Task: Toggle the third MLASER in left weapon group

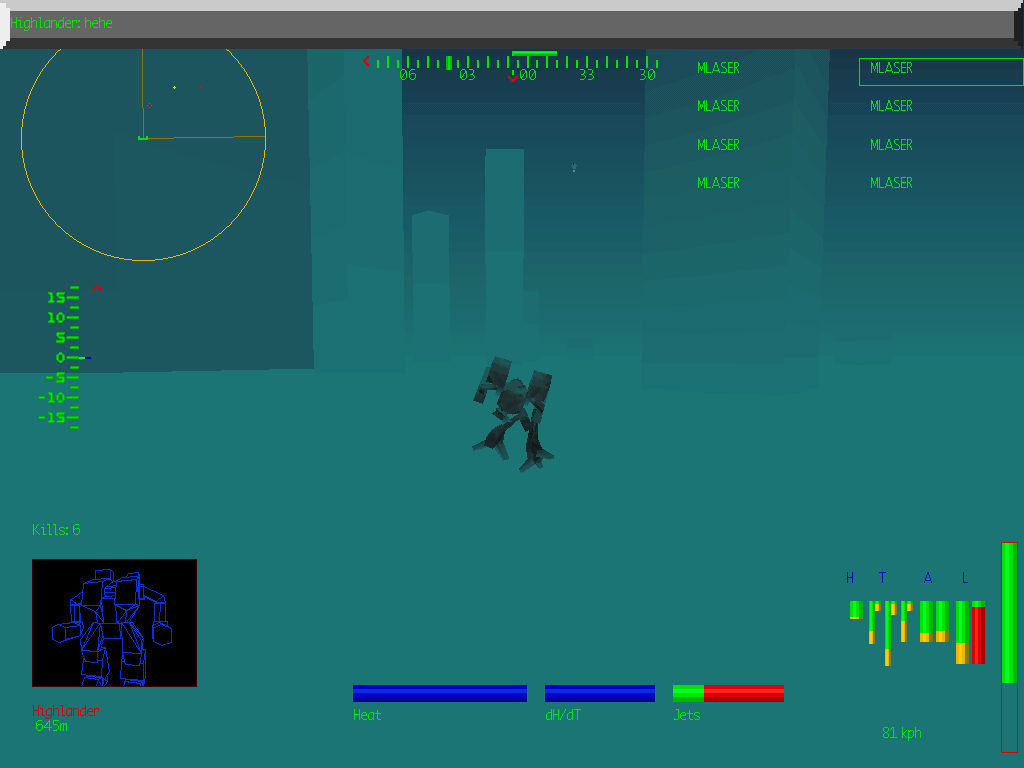Action: [x=718, y=144]
